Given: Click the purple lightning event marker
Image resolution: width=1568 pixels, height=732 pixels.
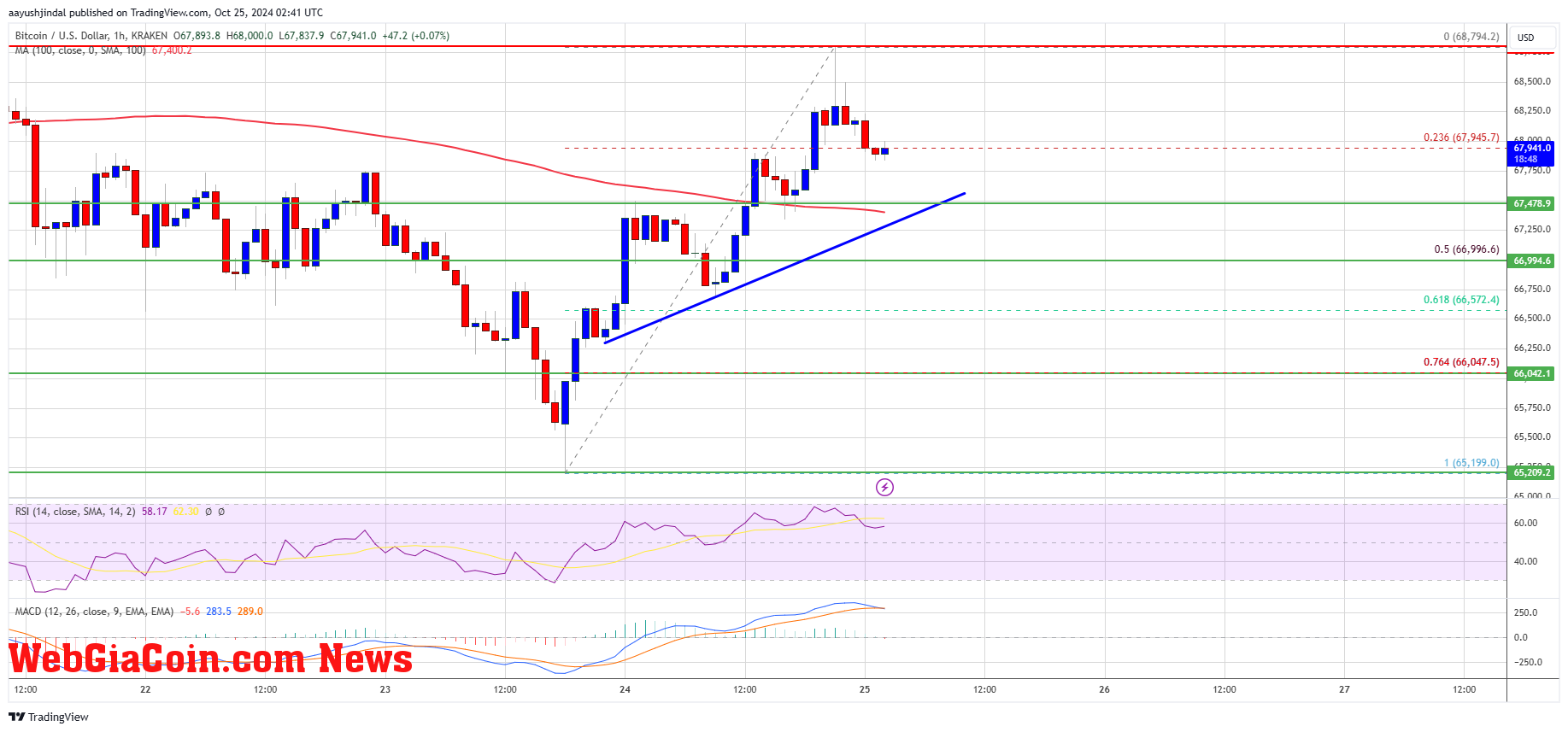Looking at the screenshot, I should click(x=884, y=487).
